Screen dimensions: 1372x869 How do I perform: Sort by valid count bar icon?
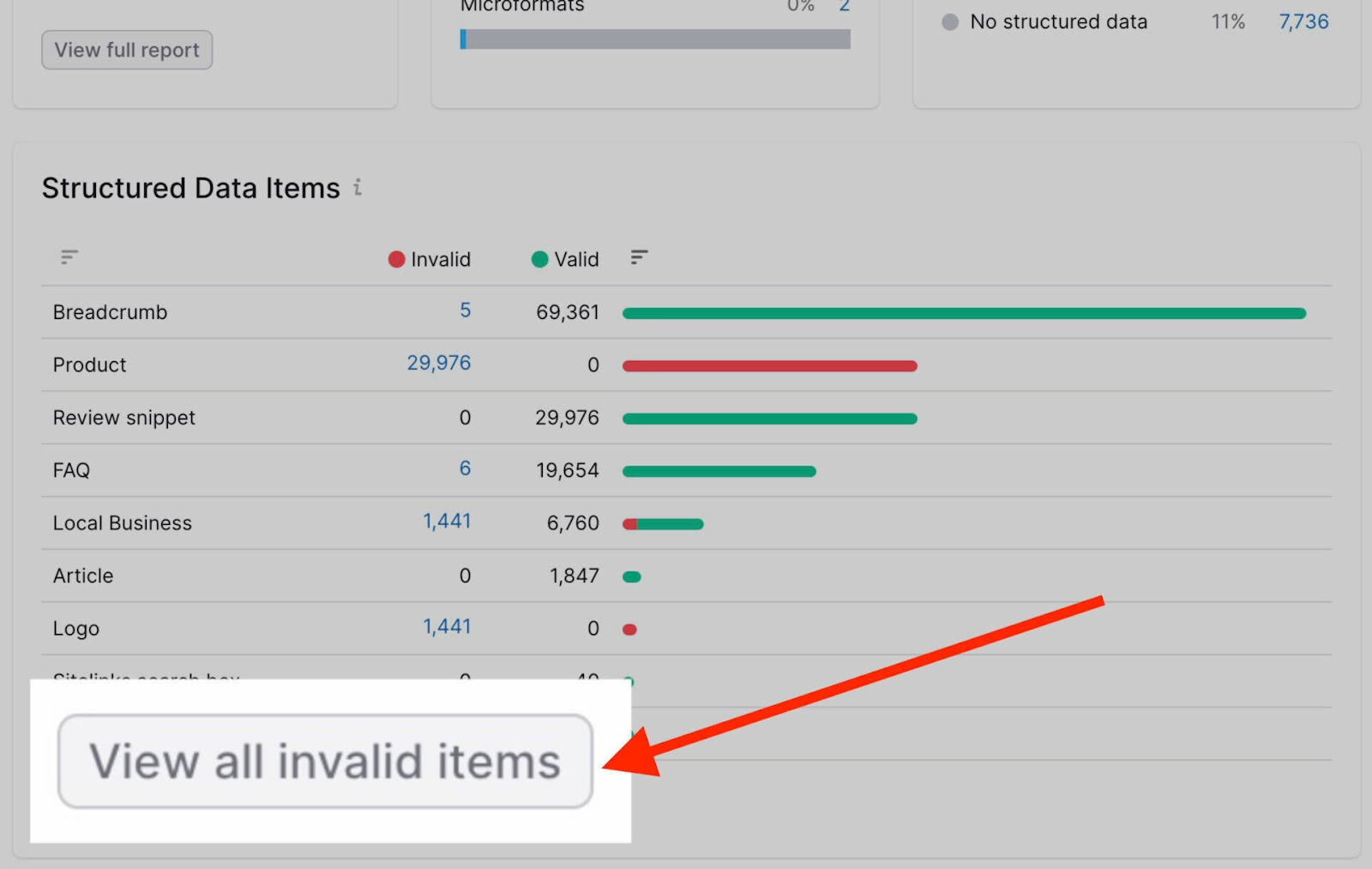click(x=639, y=257)
